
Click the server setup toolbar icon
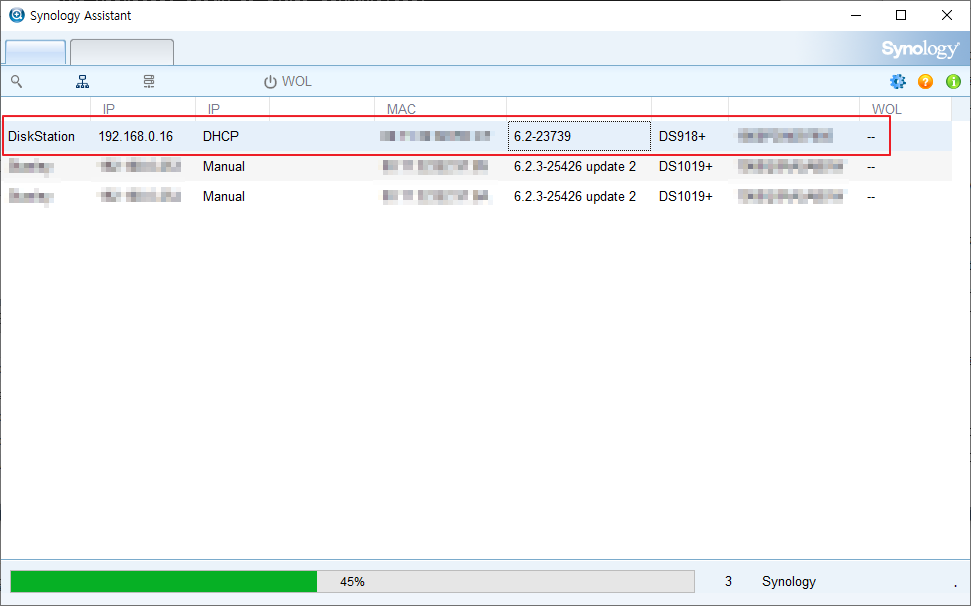pyautogui.click(x=149, y=82)
